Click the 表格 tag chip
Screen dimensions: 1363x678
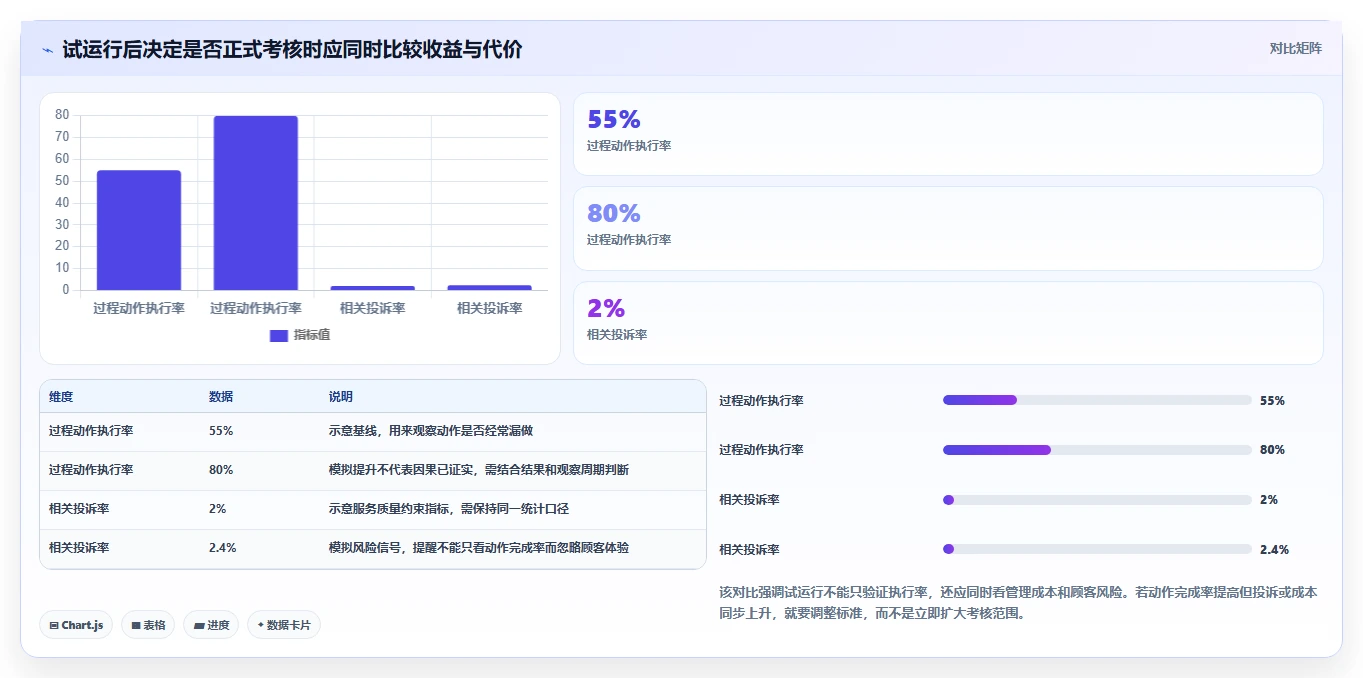[x=148, y=625]
